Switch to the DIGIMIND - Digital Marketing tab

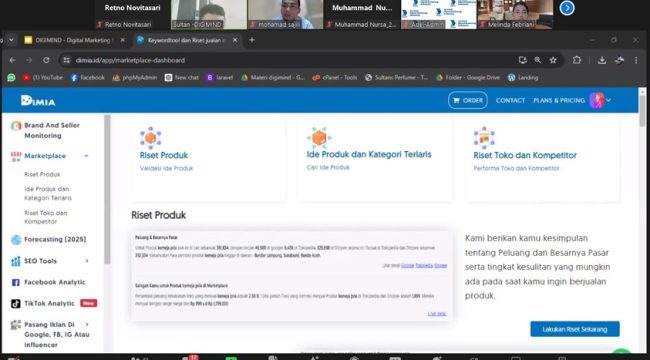75,40
